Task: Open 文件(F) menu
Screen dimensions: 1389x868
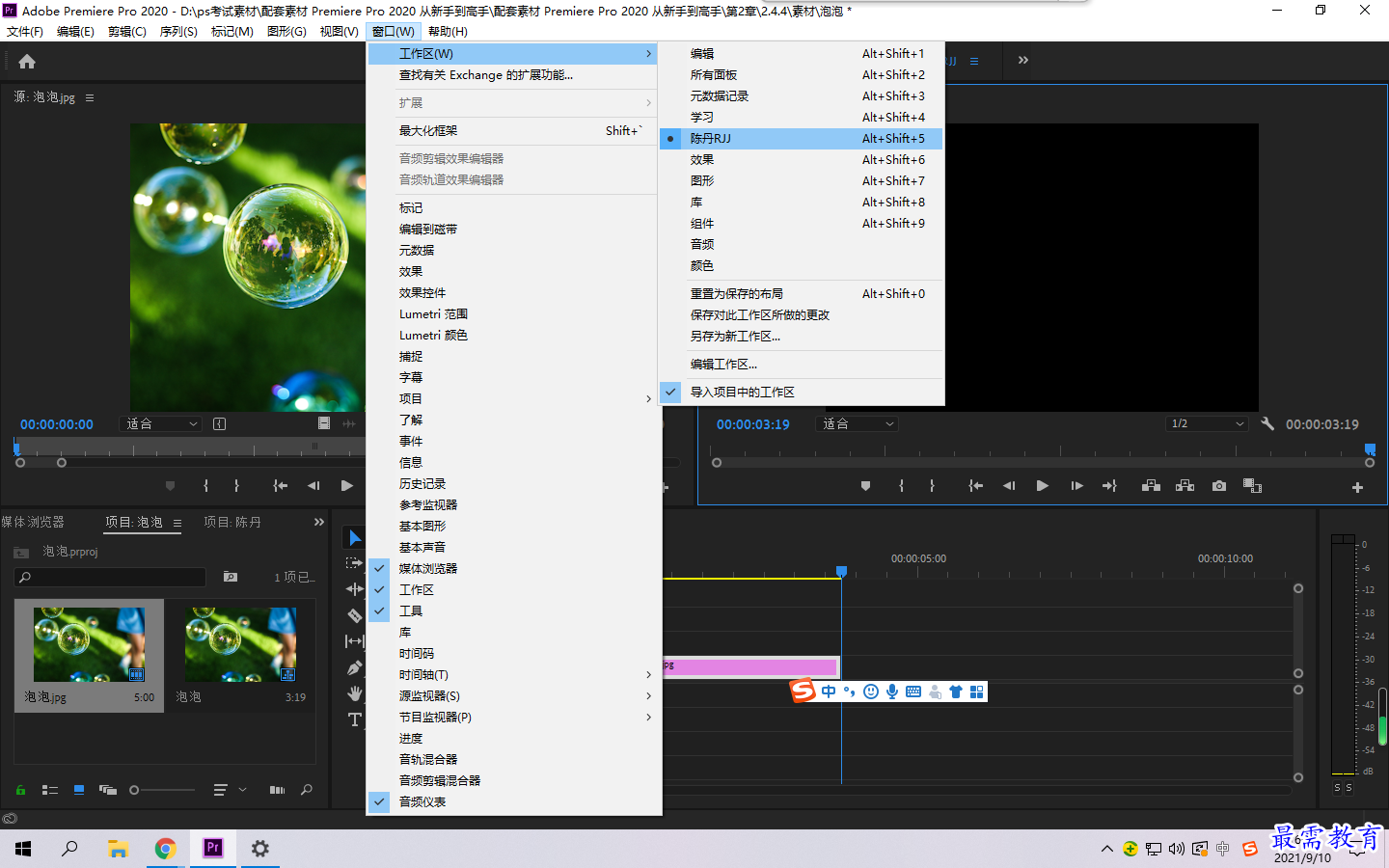Action: 25,32
